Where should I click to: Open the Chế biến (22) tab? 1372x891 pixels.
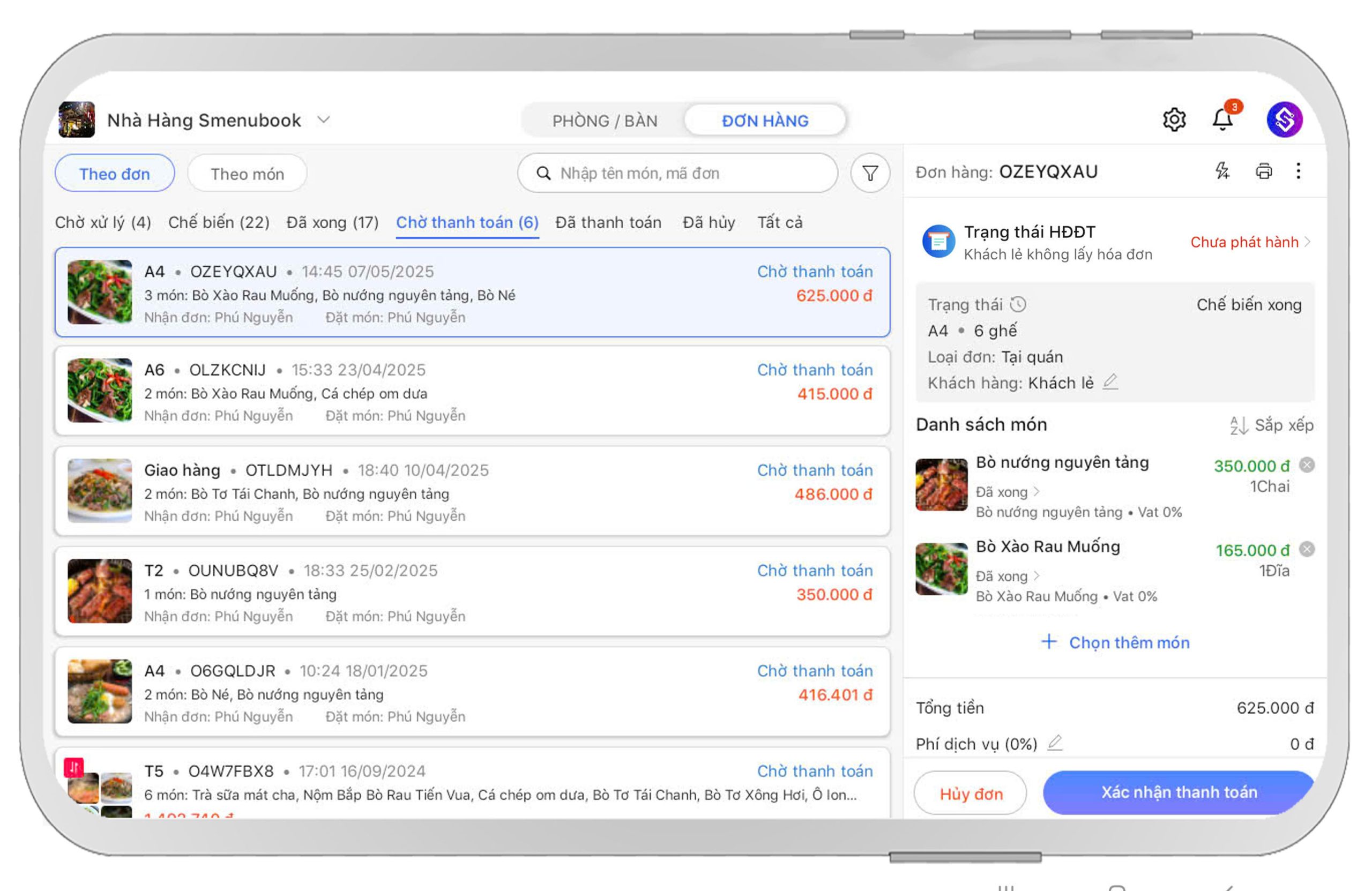tap(219, 222)
